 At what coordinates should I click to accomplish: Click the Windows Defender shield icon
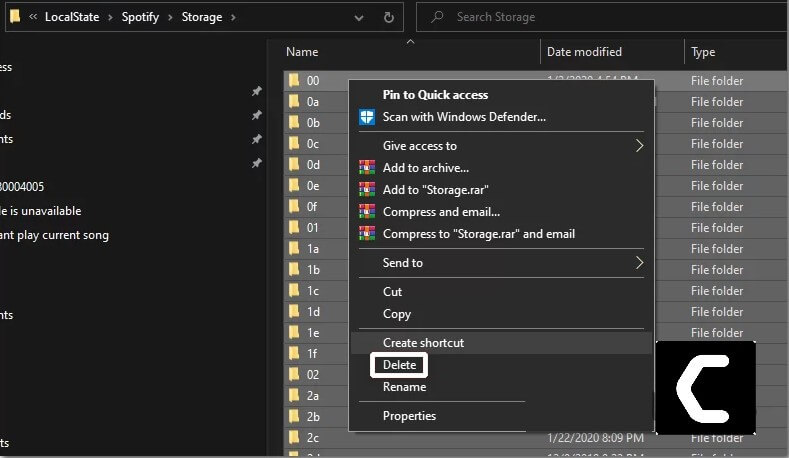367,117
